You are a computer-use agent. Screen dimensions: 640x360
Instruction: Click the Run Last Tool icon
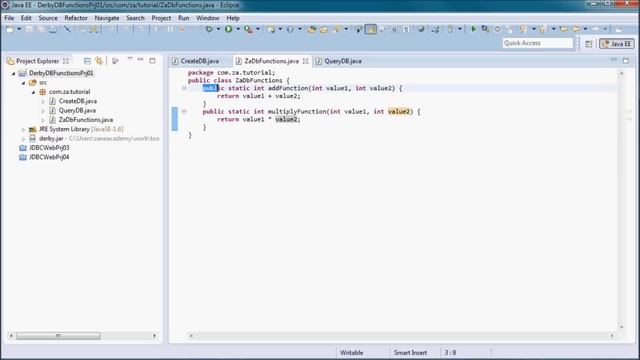point(248,29)
